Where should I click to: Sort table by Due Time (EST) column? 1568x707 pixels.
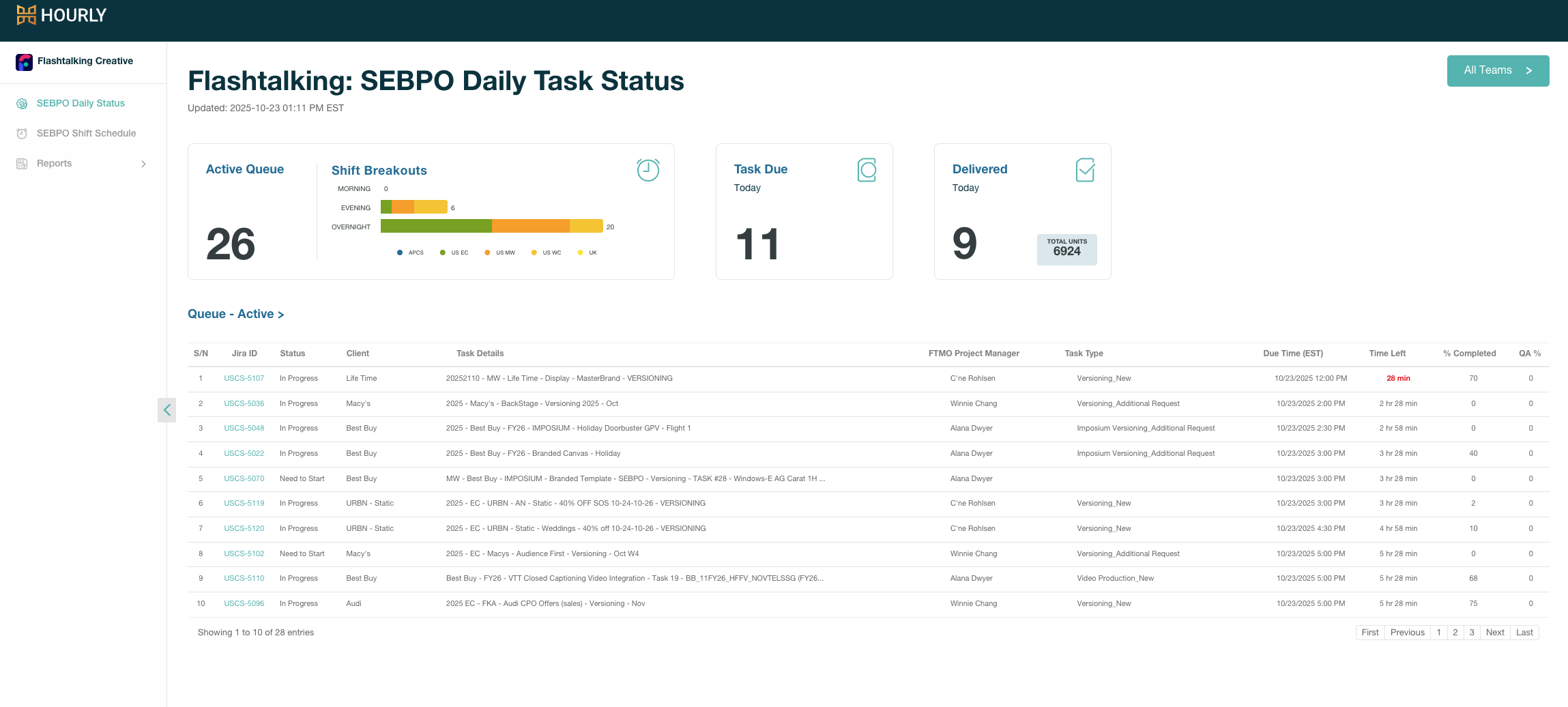(x=1292, y=353)
